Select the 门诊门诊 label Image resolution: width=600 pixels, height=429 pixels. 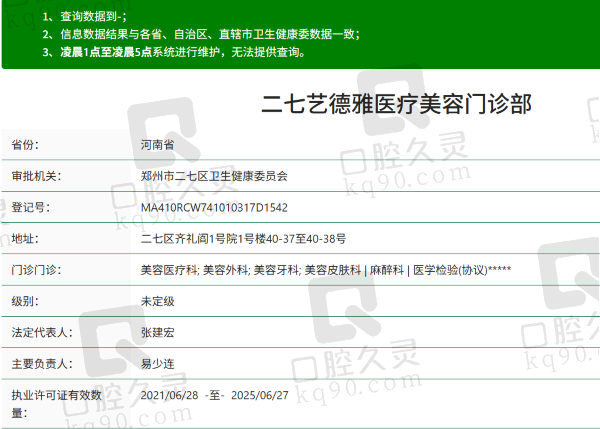click(x=36, y=270)
